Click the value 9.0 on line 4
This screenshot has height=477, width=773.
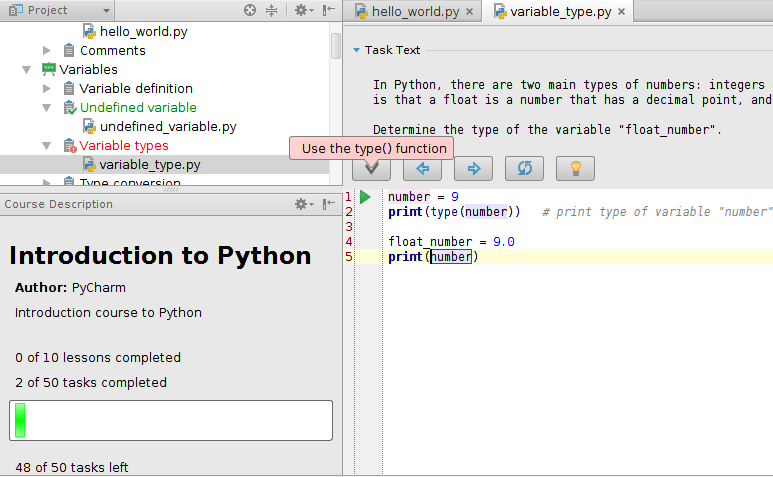tap(504, 241)
